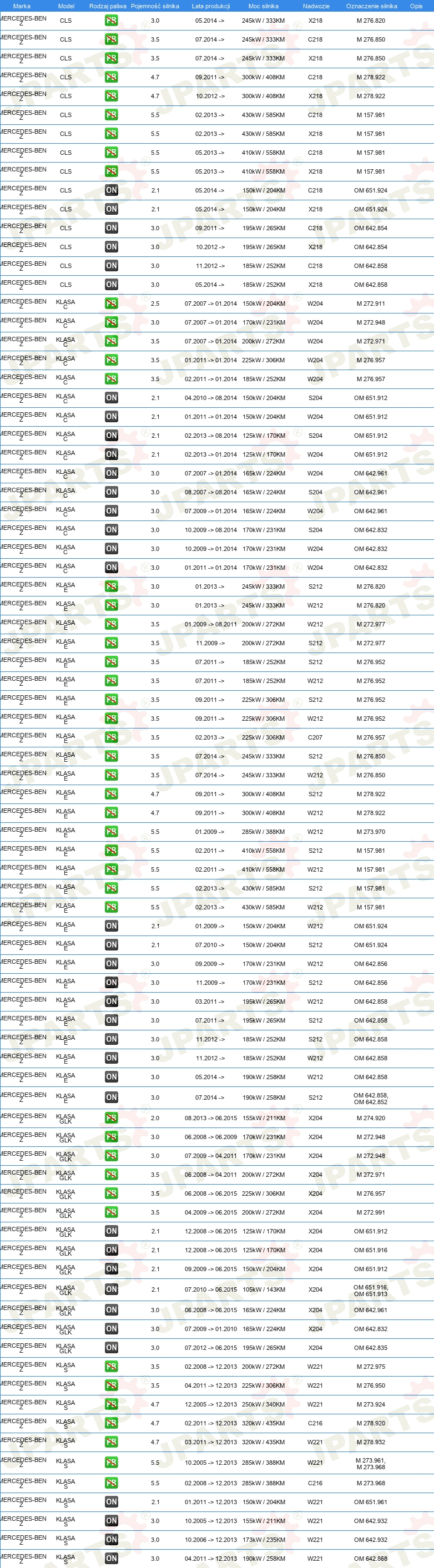Select petrol icon in Klasa C M 272.948 row
The width and height of the screenshot is (434, 1568).
pos(112,322)
